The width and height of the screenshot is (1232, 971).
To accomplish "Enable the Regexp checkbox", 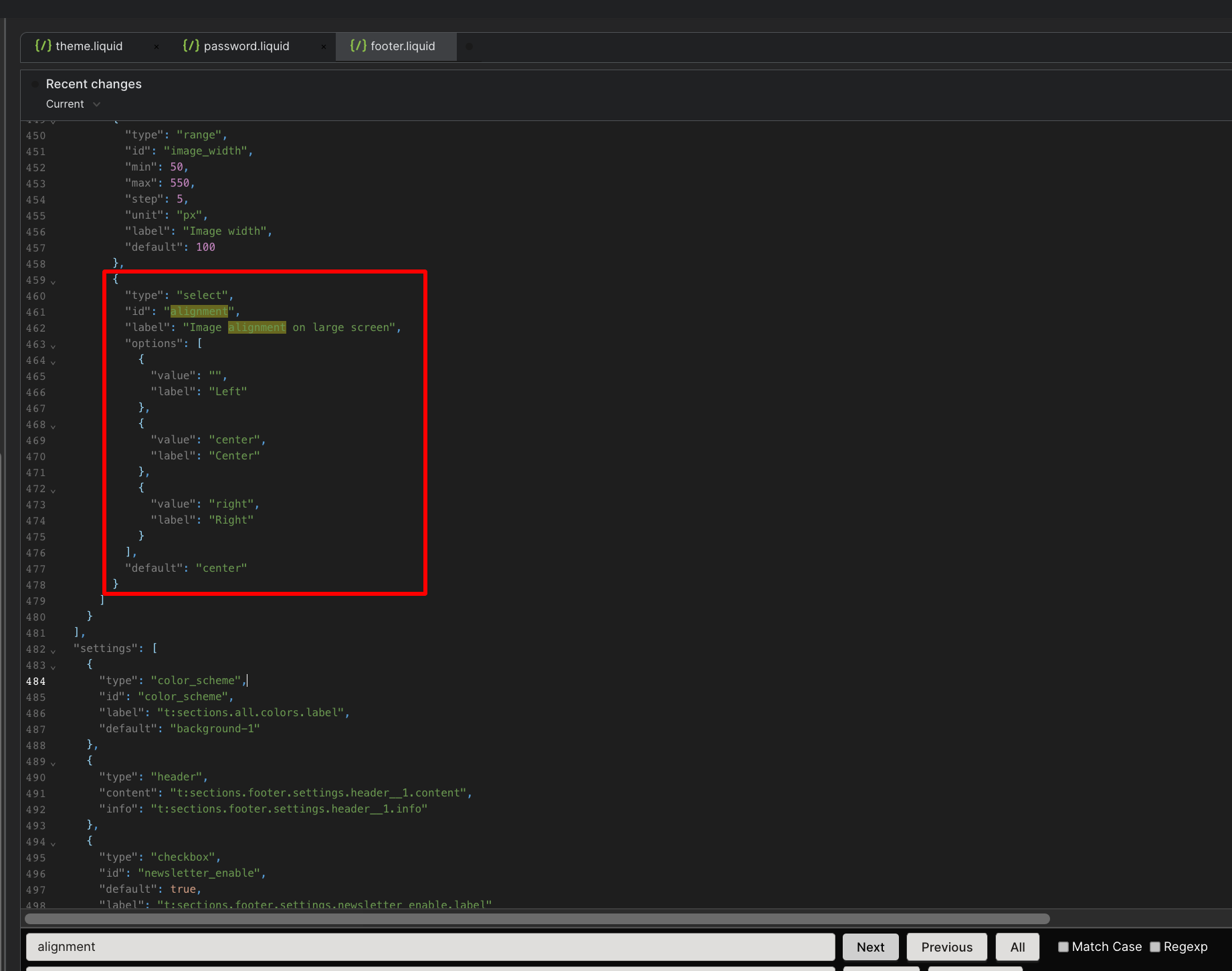I will [1155, 947].
